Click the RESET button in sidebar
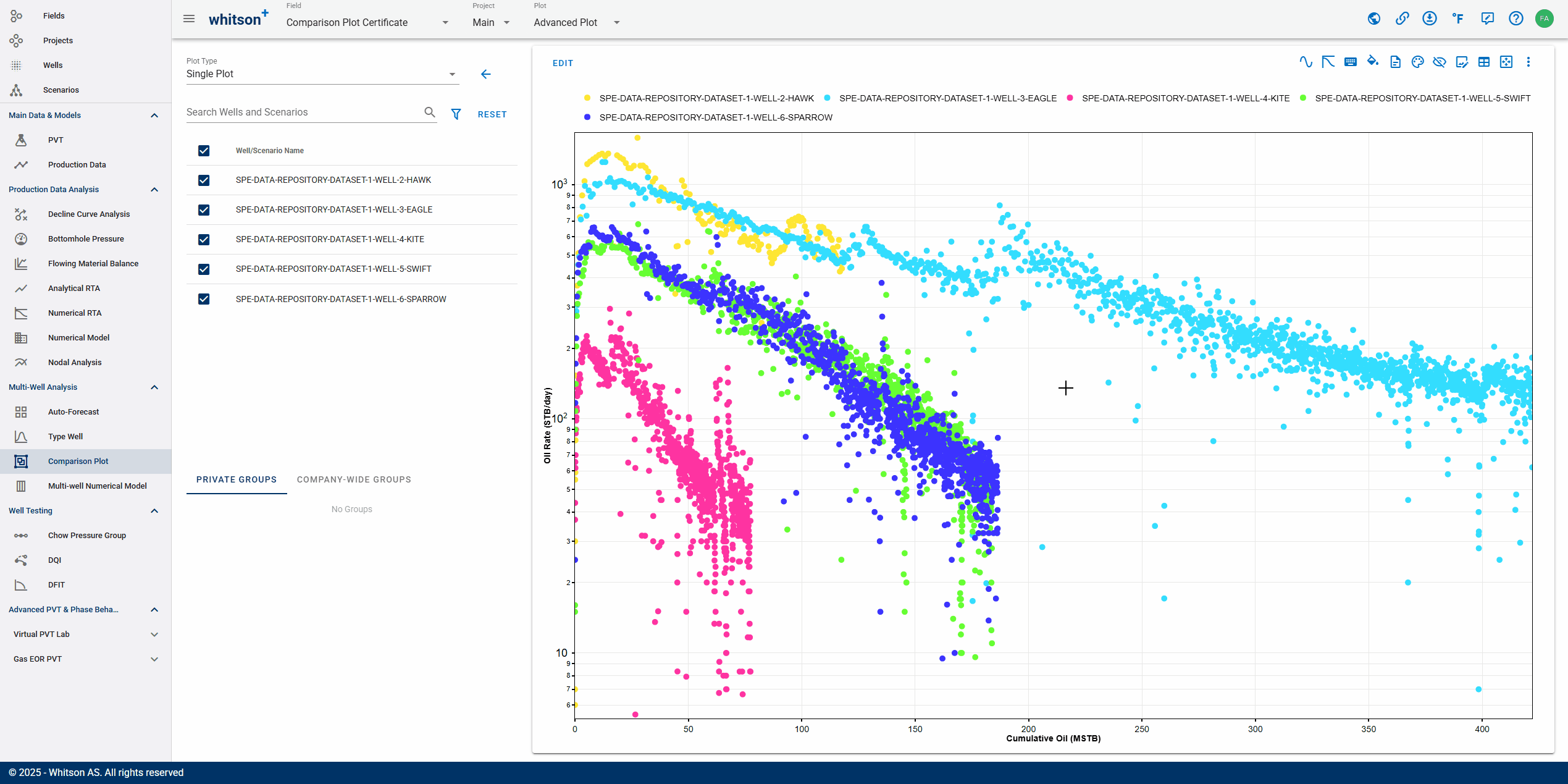Viewport: 1568px width, 784px height. 493,113
